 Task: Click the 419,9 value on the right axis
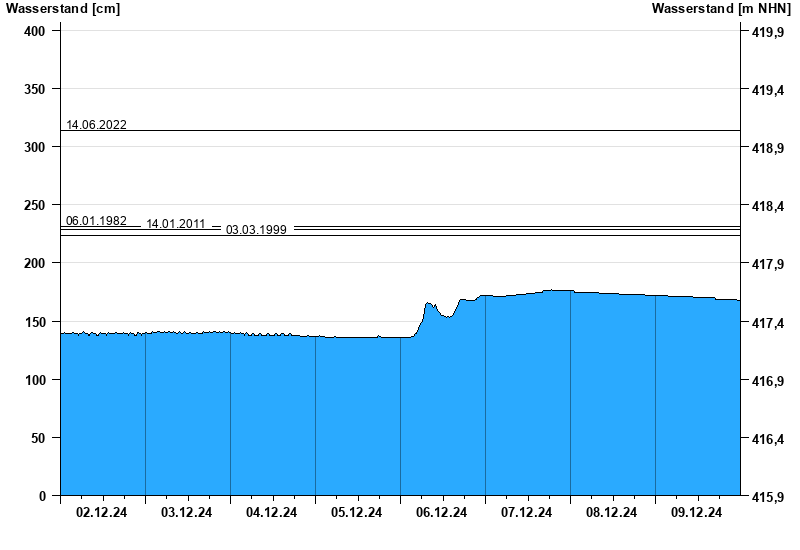[x=767, y=33]
